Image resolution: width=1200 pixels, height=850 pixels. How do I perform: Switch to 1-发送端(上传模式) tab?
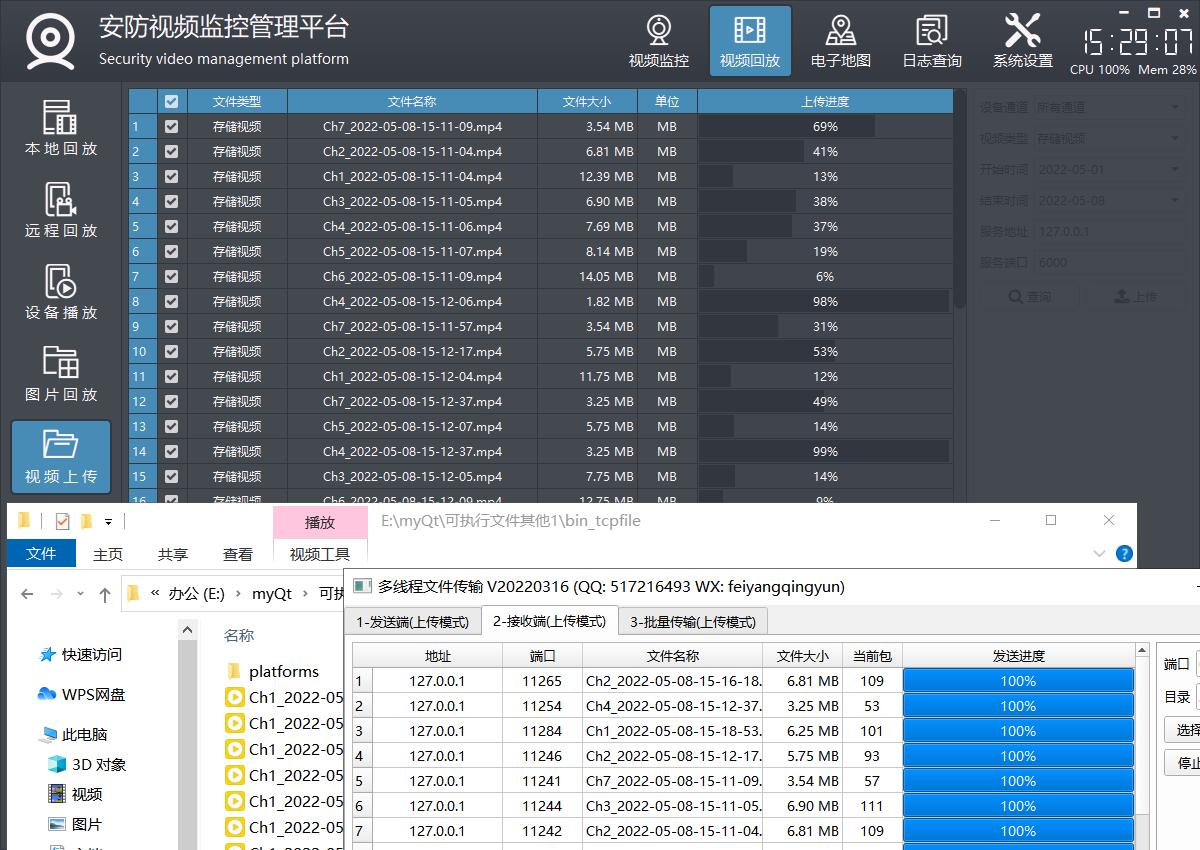click(412, 622)
